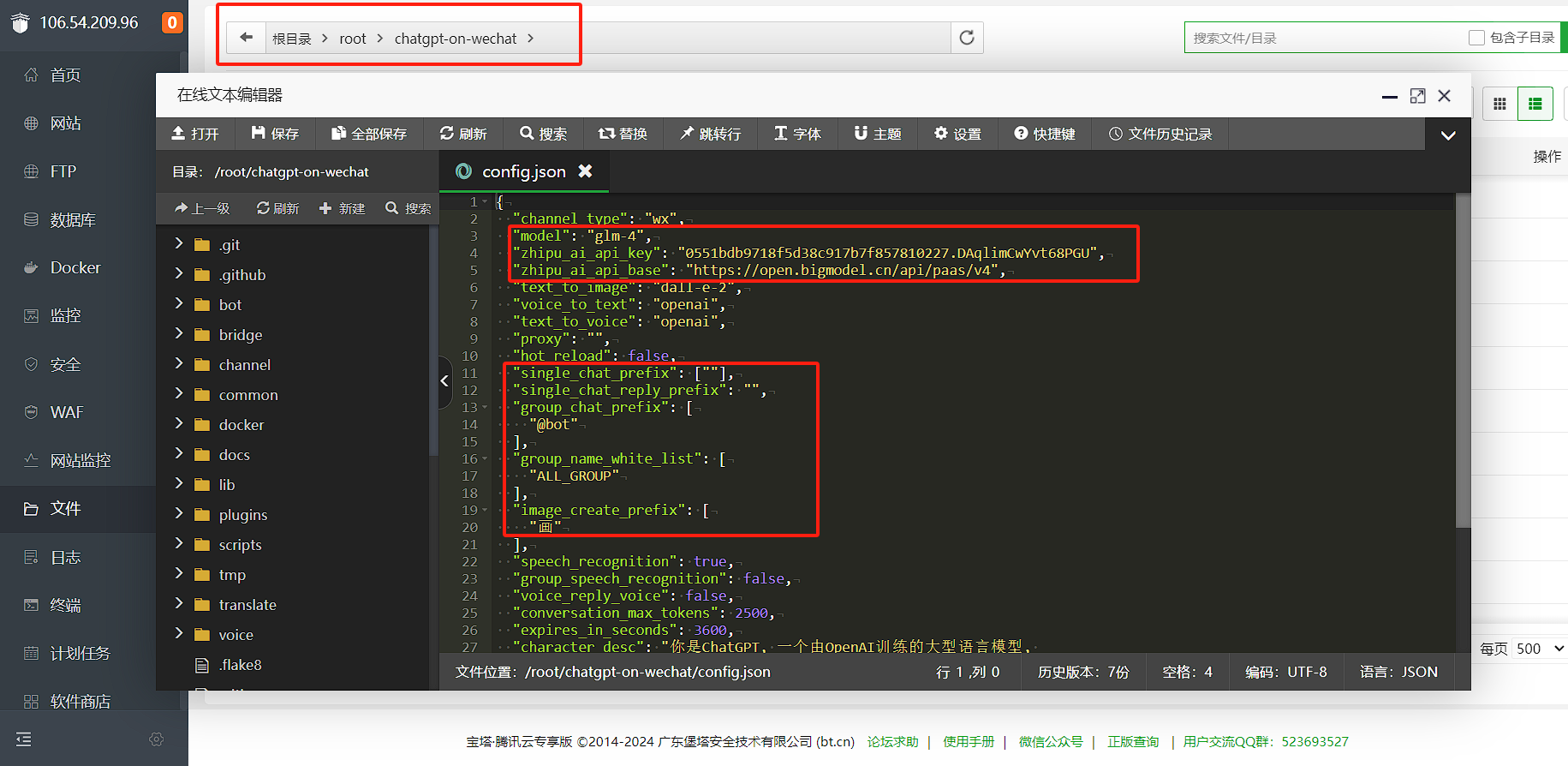Screen dimensions: 1568x766
Task: Collapse the file tree side panel arrow
Action: pos(444,381)
